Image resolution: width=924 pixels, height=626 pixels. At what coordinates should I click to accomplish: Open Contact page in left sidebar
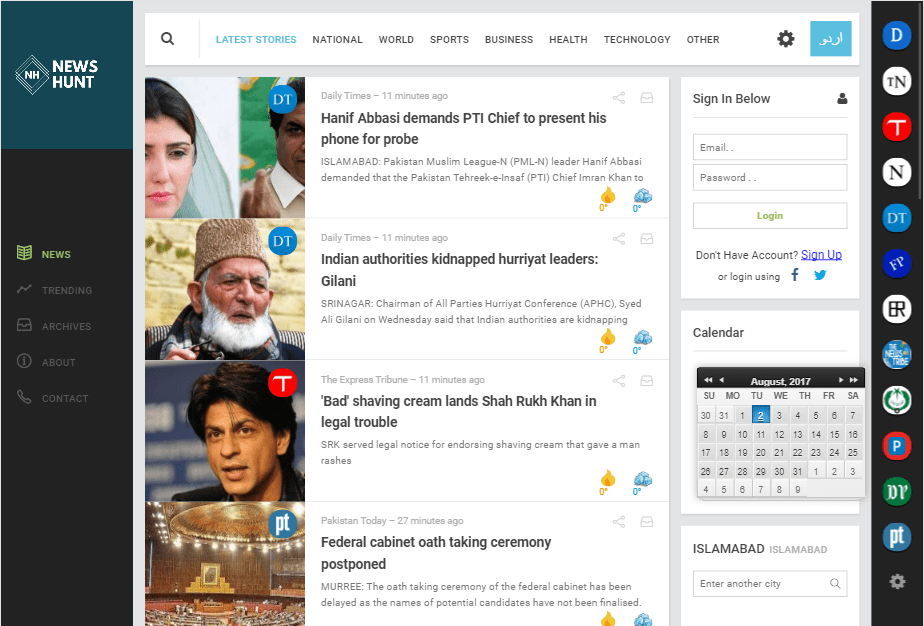pos(52,398)
